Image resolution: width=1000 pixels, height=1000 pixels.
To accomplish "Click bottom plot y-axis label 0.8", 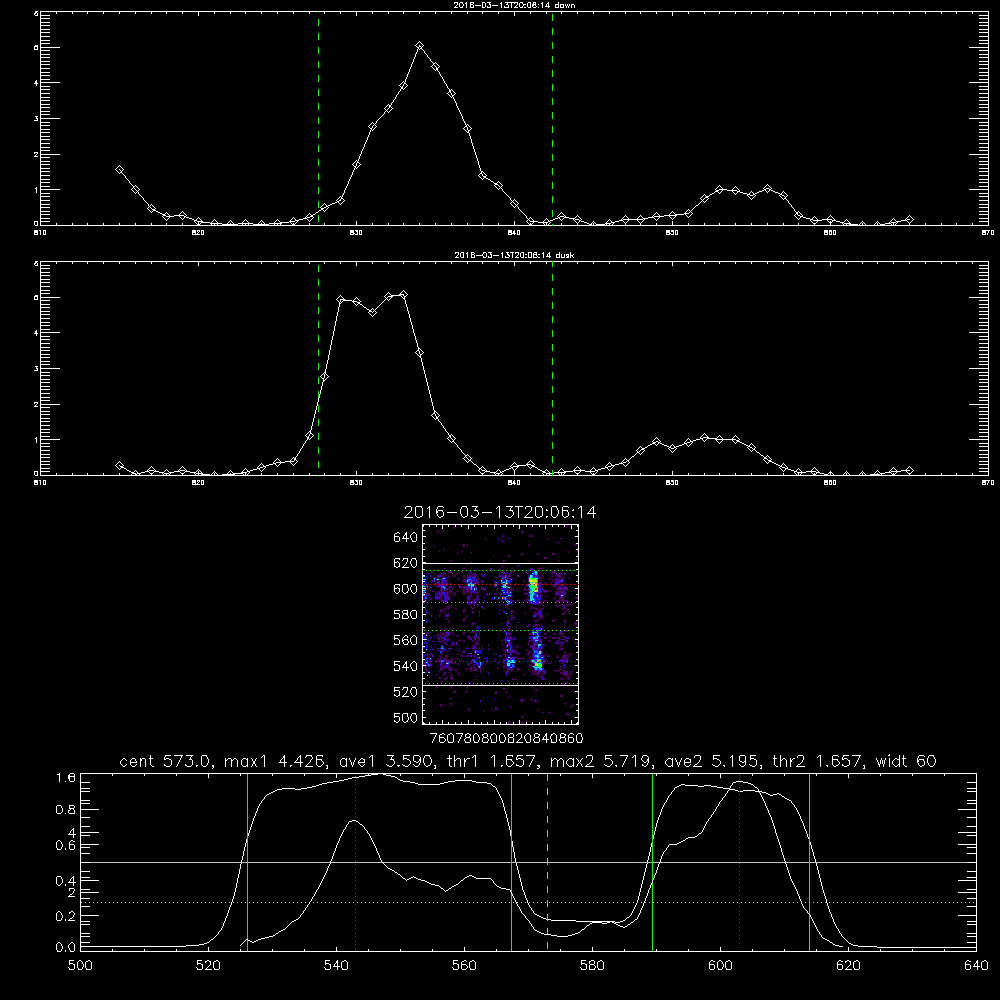I will tap(66, 810).
